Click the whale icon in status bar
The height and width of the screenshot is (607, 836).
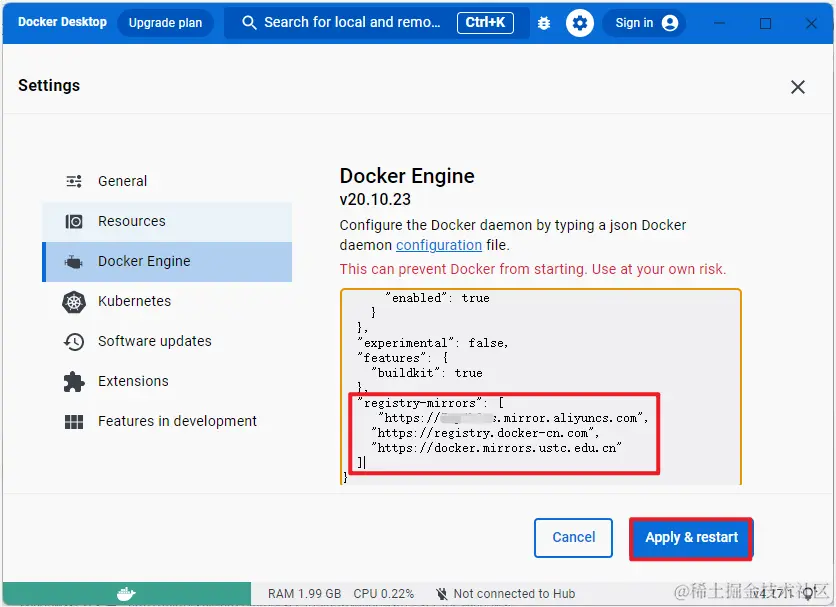pyautogui.click(x=126, y=593)
